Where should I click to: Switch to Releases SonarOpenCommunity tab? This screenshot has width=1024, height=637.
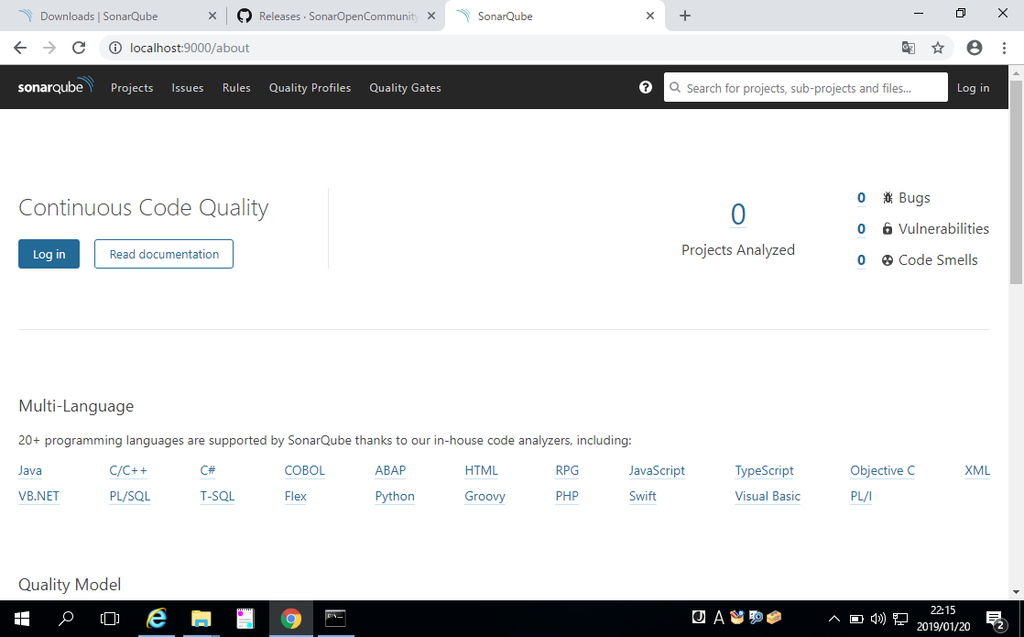coord(337,16)
